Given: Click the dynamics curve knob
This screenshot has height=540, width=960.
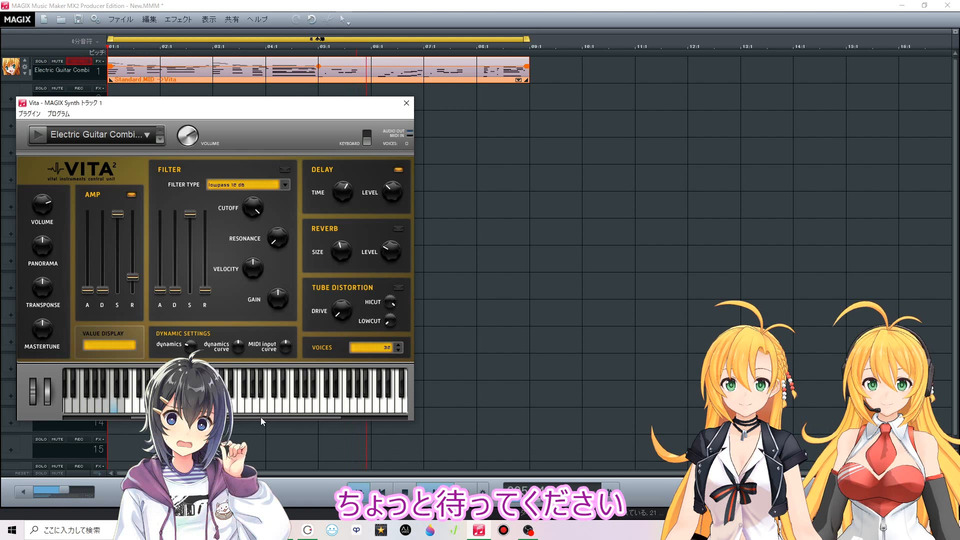Looking at the screenshot, I should coord(238,347).
